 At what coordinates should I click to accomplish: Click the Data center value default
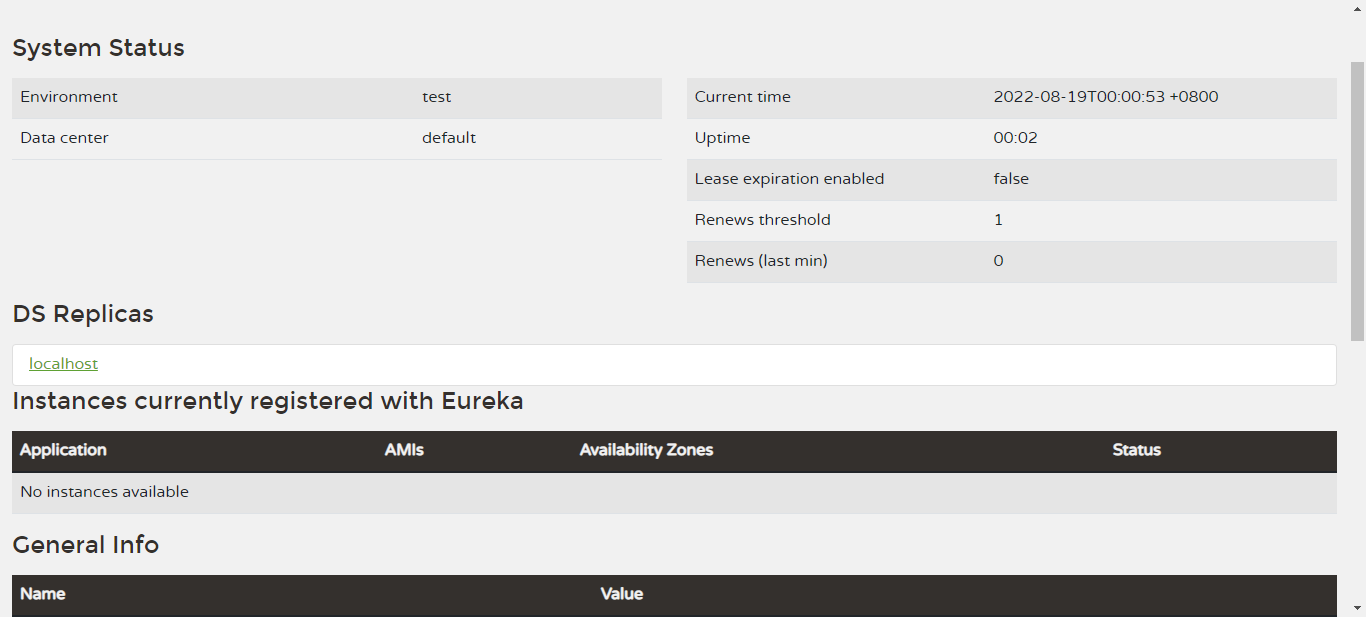click(x=448, y=138)
